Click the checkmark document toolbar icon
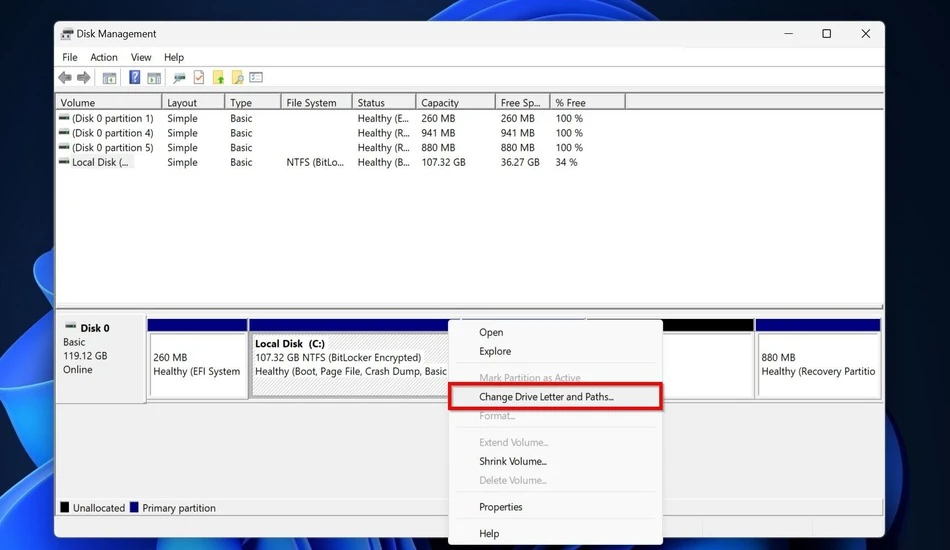The width and height of the screenshot is (950, 550). [x=199, y=78]
